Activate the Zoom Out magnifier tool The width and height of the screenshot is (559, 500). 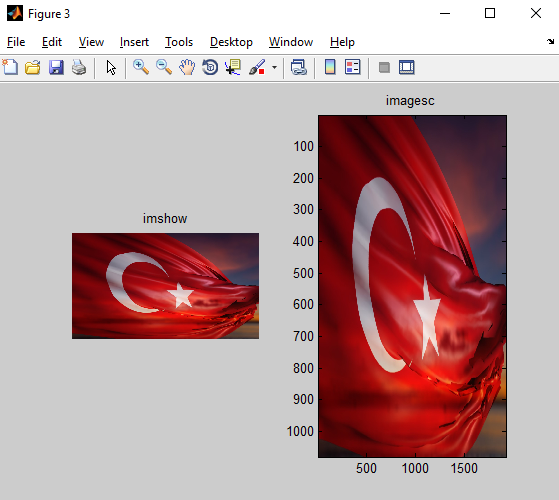[x=164, y=67]
